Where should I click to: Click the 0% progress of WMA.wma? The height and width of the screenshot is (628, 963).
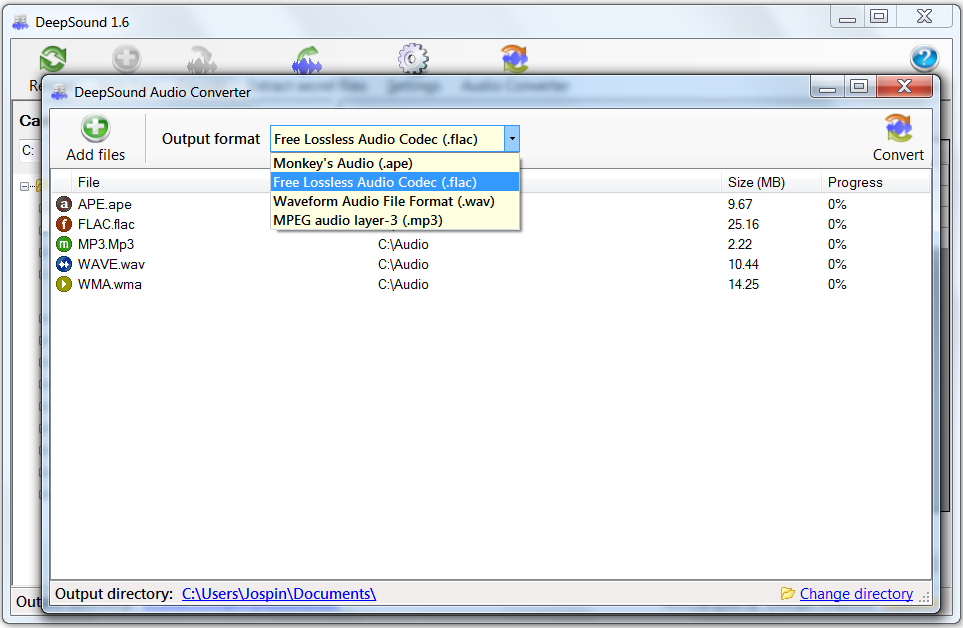(836, 284)
